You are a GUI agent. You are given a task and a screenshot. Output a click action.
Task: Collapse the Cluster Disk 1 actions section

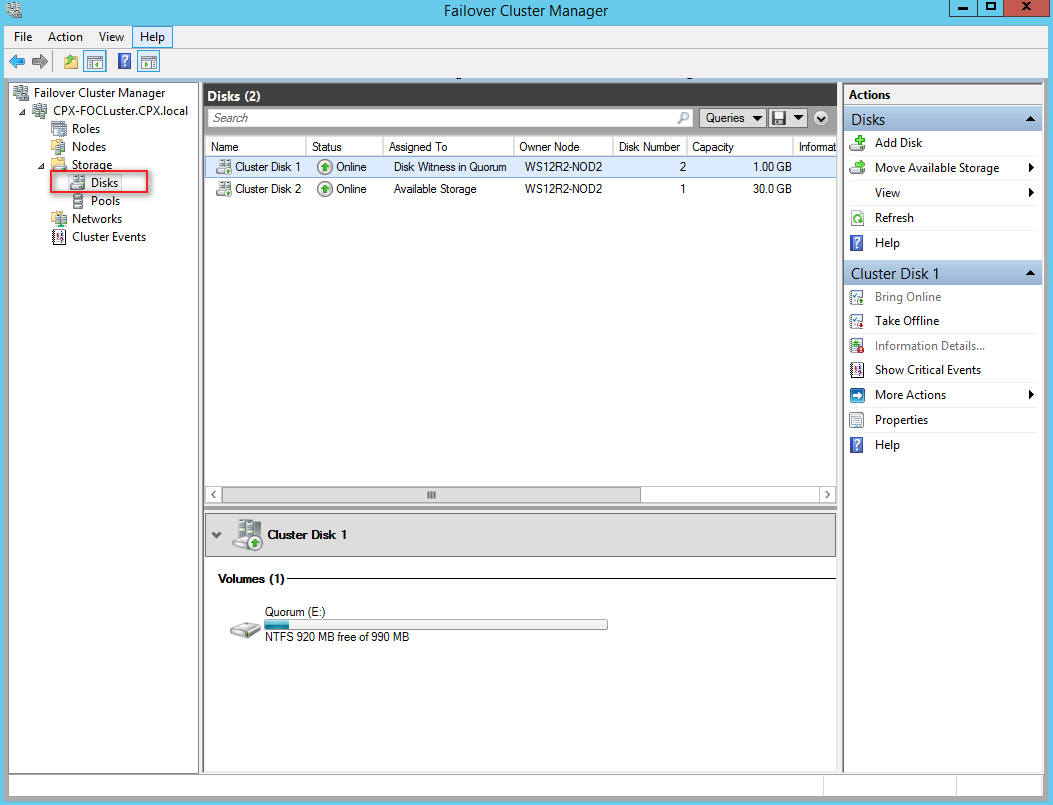click(x=1029, y=273)
